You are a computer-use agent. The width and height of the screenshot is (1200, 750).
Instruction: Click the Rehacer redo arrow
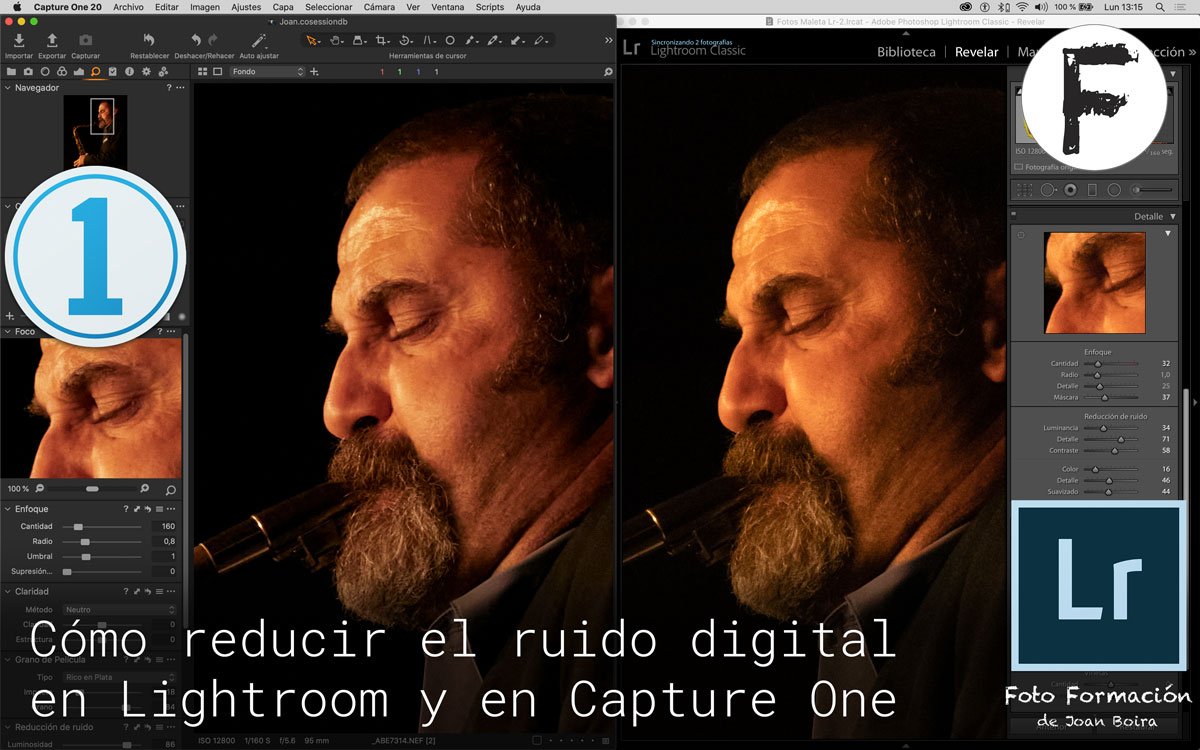pos(212,40)
